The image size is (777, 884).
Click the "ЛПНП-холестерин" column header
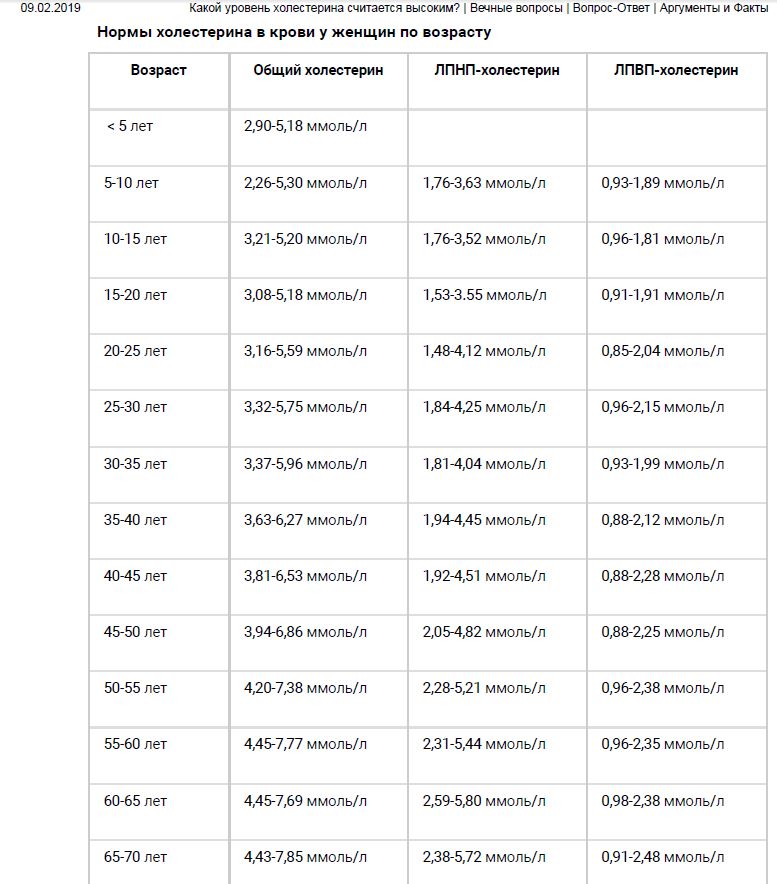click(x=497, y=71)
